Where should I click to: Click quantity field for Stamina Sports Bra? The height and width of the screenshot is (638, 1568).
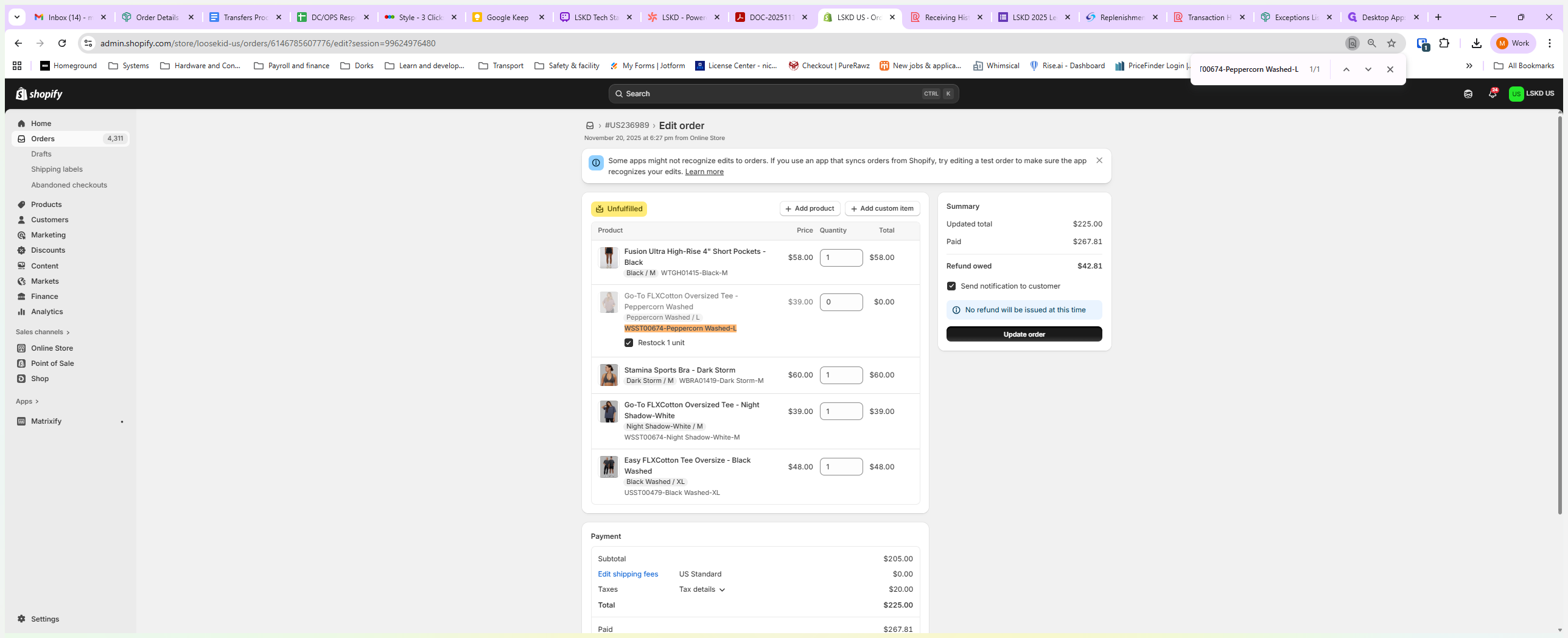click(841, 375)
